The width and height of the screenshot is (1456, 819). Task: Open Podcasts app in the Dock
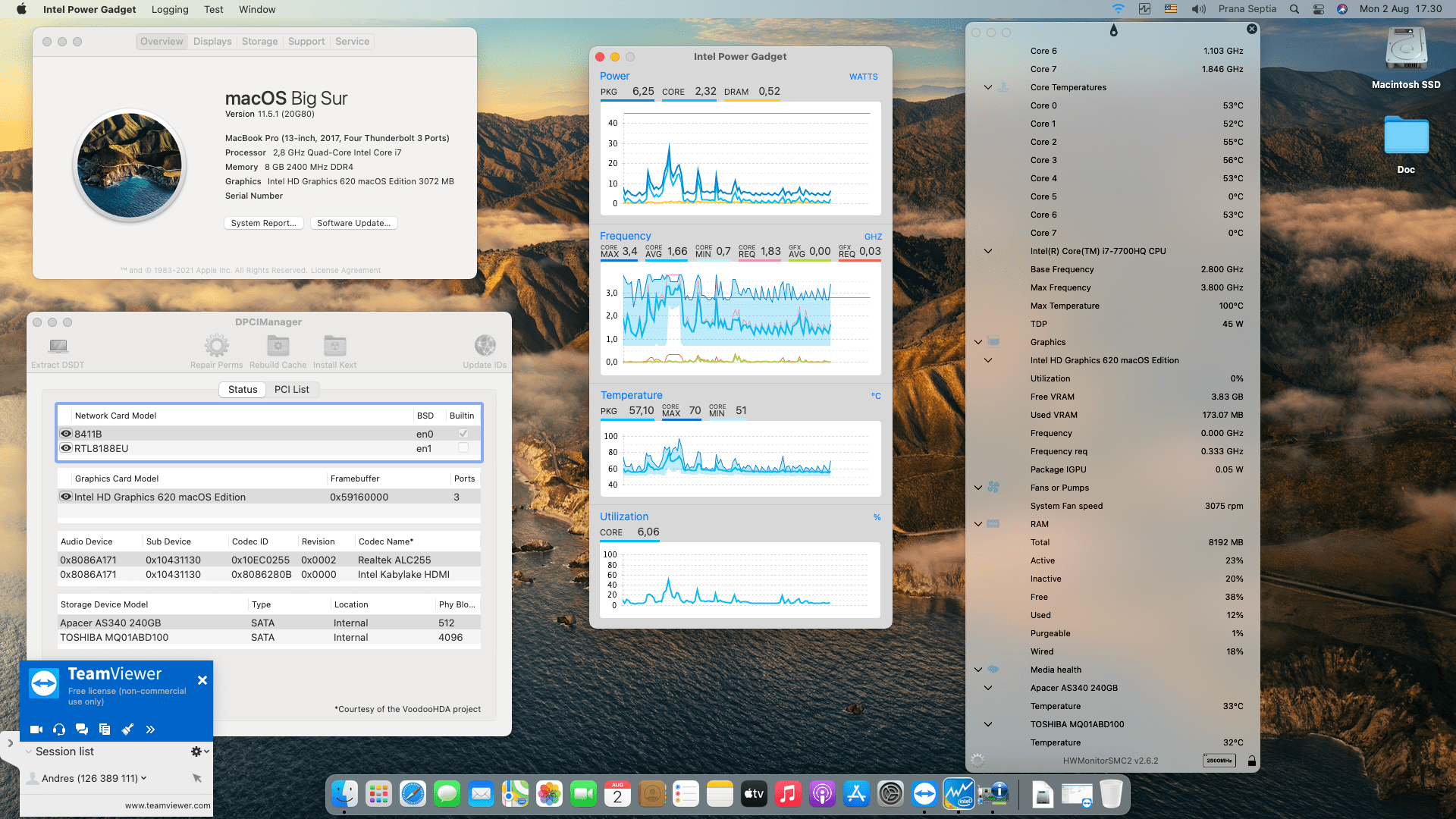pos(822,794)
